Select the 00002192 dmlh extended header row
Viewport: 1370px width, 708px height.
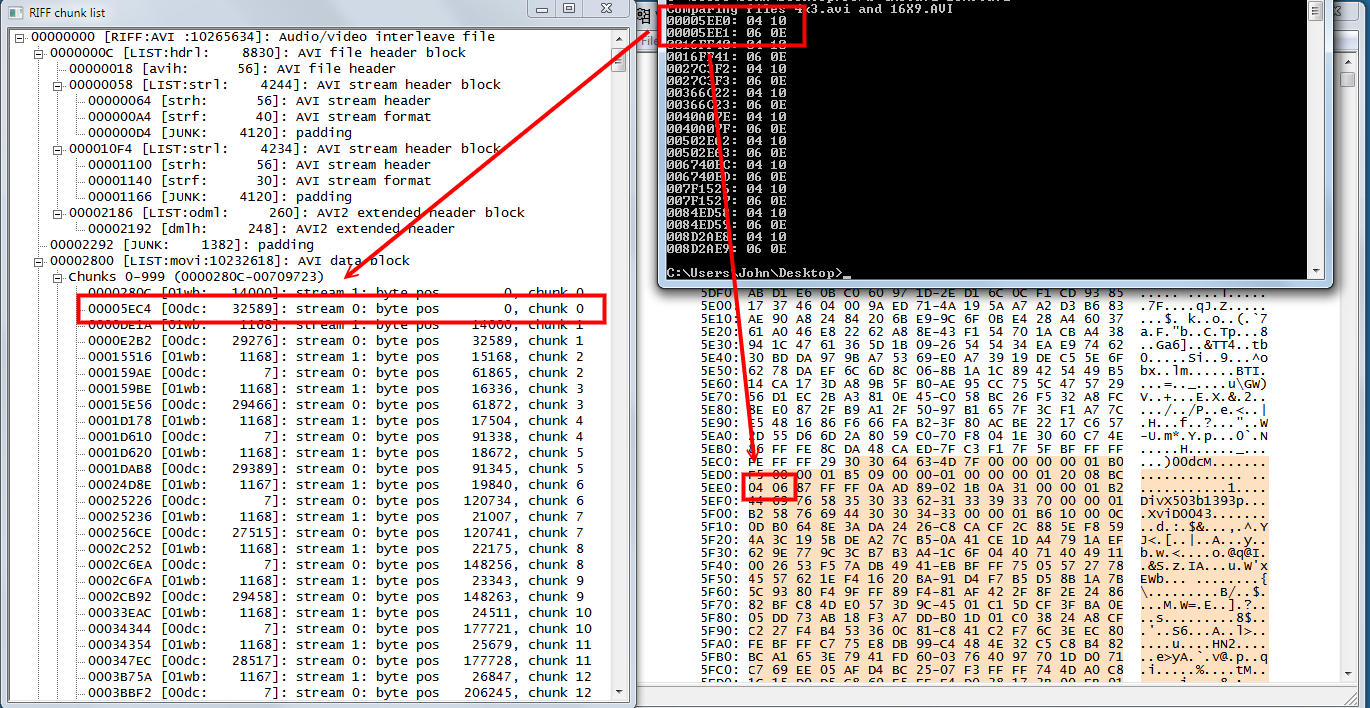(x=271, y=229)
